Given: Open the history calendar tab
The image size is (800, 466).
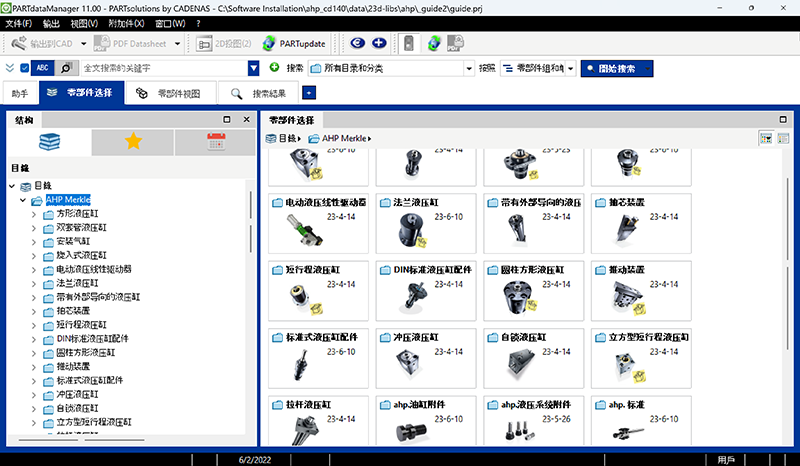Looking at the screenshot, I should click(x=216, y=142).
